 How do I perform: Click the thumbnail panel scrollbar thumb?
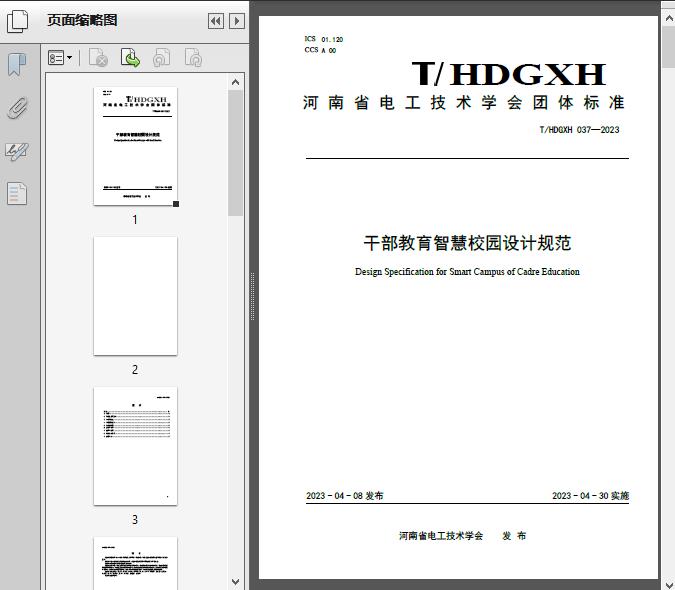235,153
